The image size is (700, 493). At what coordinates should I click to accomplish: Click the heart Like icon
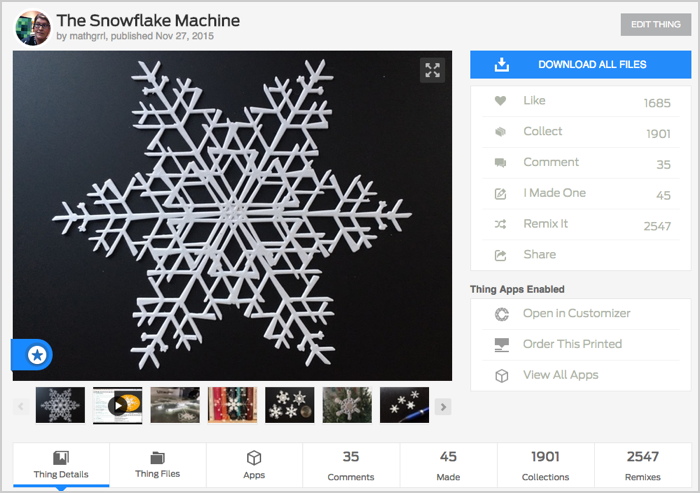500,101
